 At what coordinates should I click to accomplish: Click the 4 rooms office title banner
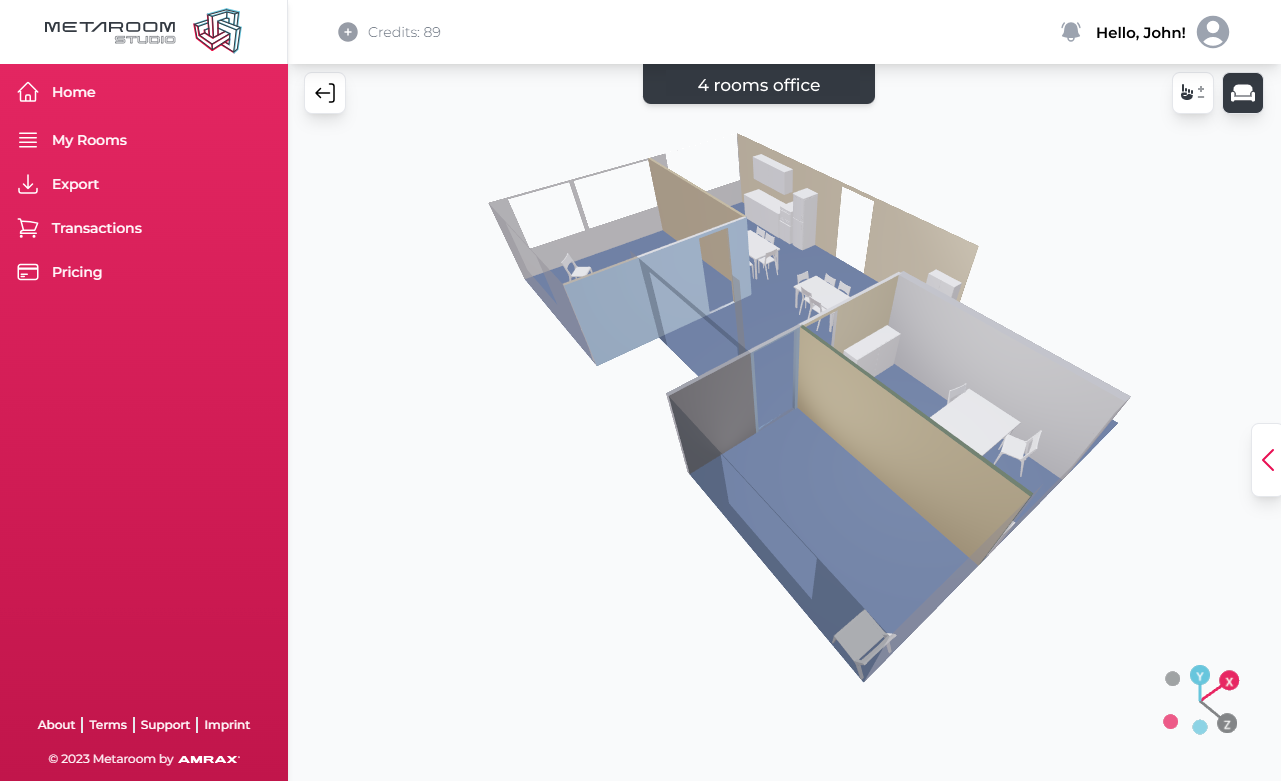tap(758, 84)
